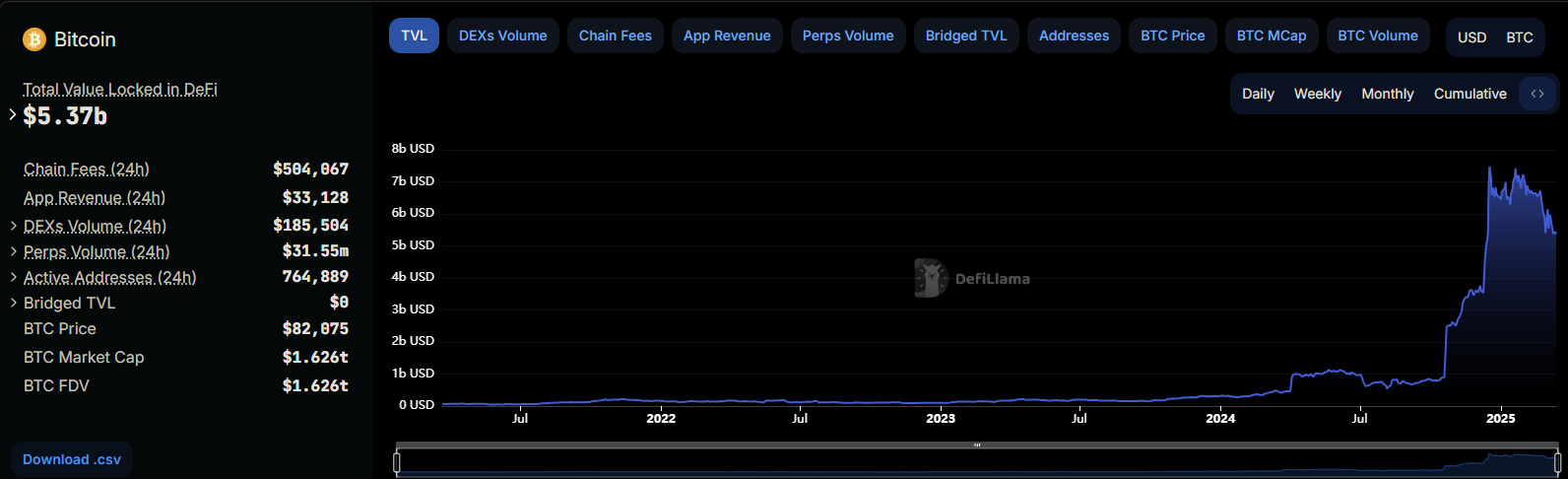
Task: Click the right handle of time range slider
Action: [x=1557, y=462]
